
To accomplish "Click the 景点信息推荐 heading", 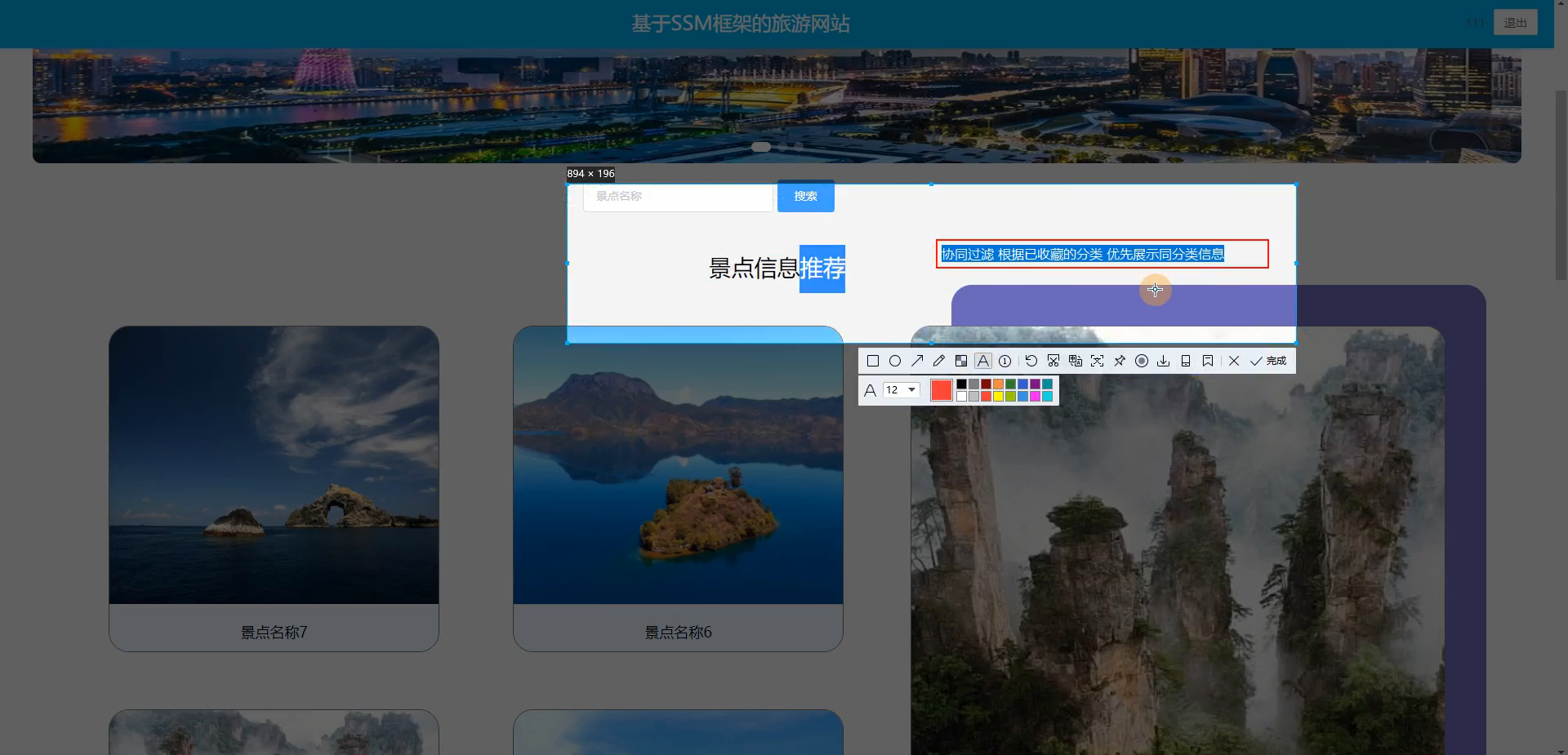I will [x=777, y=268].
